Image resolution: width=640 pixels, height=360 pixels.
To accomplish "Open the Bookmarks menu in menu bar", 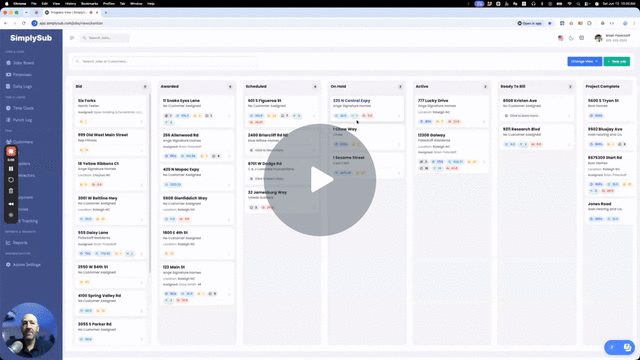I will tap(89, 4).
